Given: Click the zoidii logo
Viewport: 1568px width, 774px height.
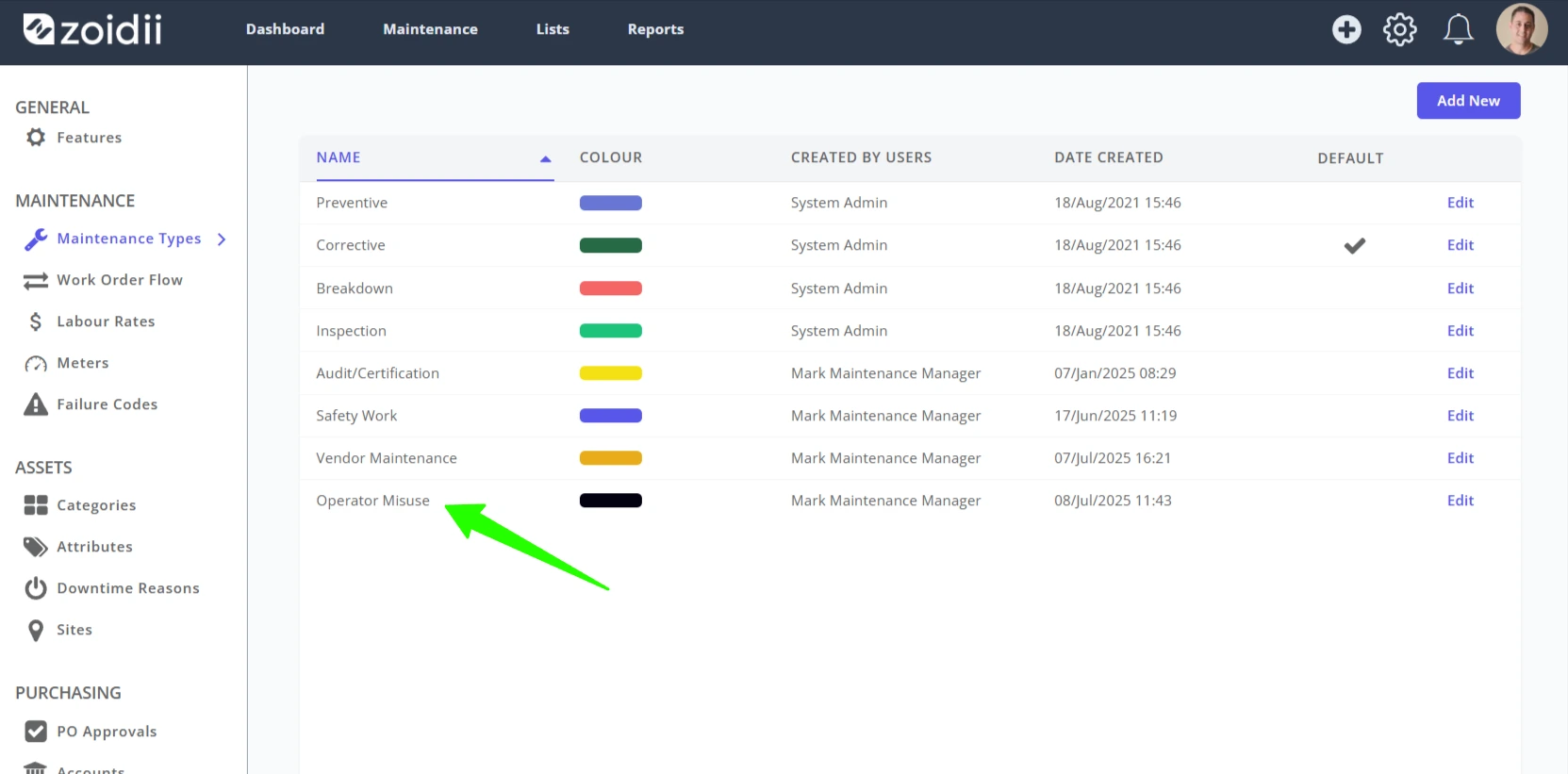Looking at the screenshot, I should 92,29.
